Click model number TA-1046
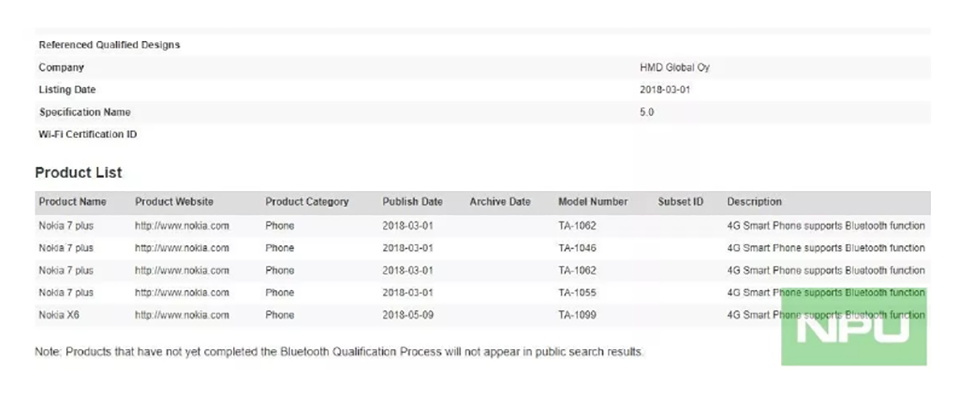Screen dimensions: 960x394 coord(577,248)
